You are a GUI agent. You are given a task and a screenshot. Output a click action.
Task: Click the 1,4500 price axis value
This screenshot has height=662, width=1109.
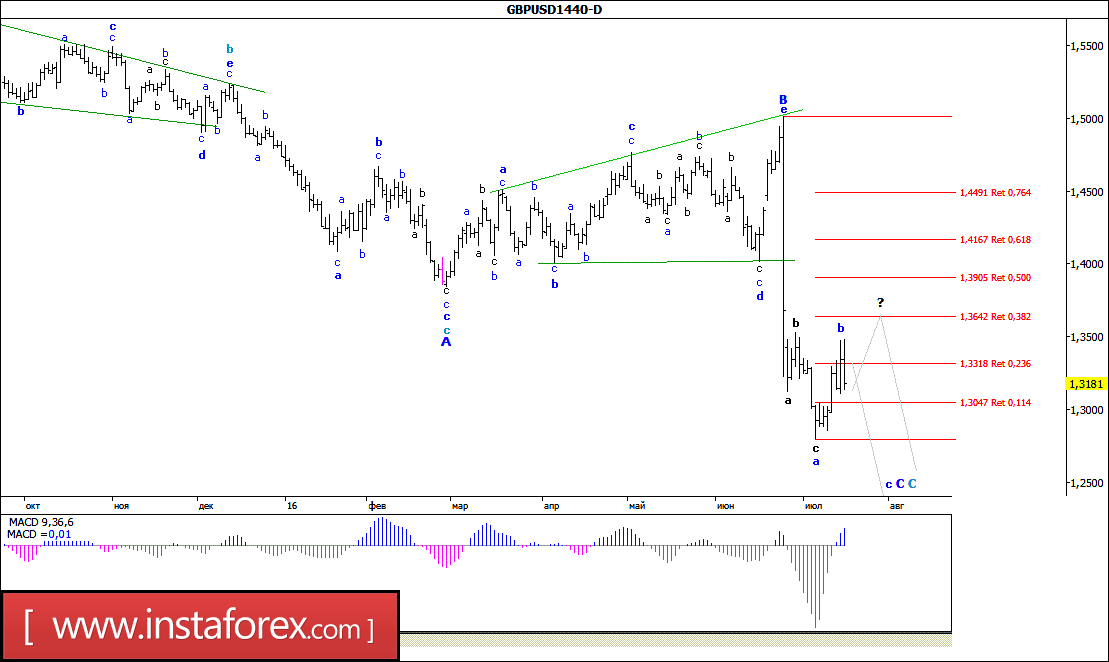[1086, 192]
